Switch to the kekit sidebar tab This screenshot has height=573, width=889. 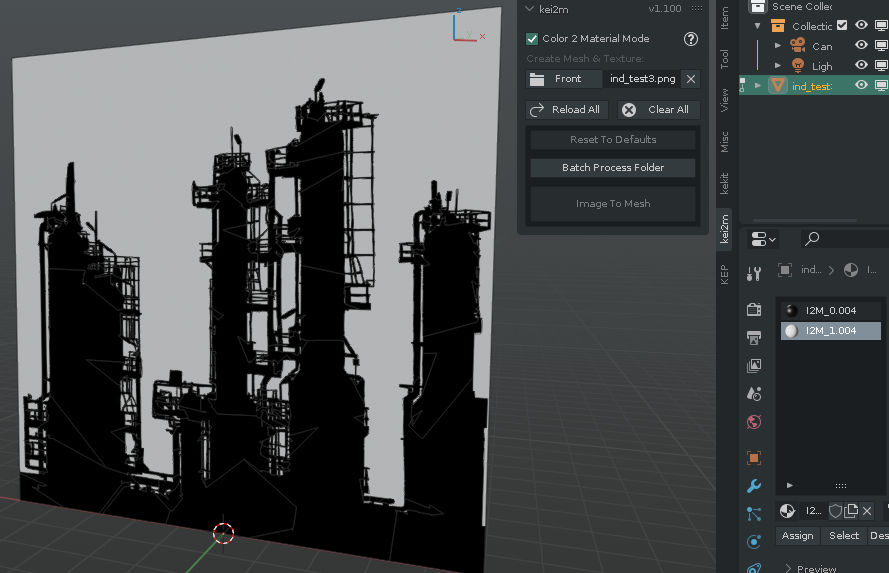tap(725, 183)
